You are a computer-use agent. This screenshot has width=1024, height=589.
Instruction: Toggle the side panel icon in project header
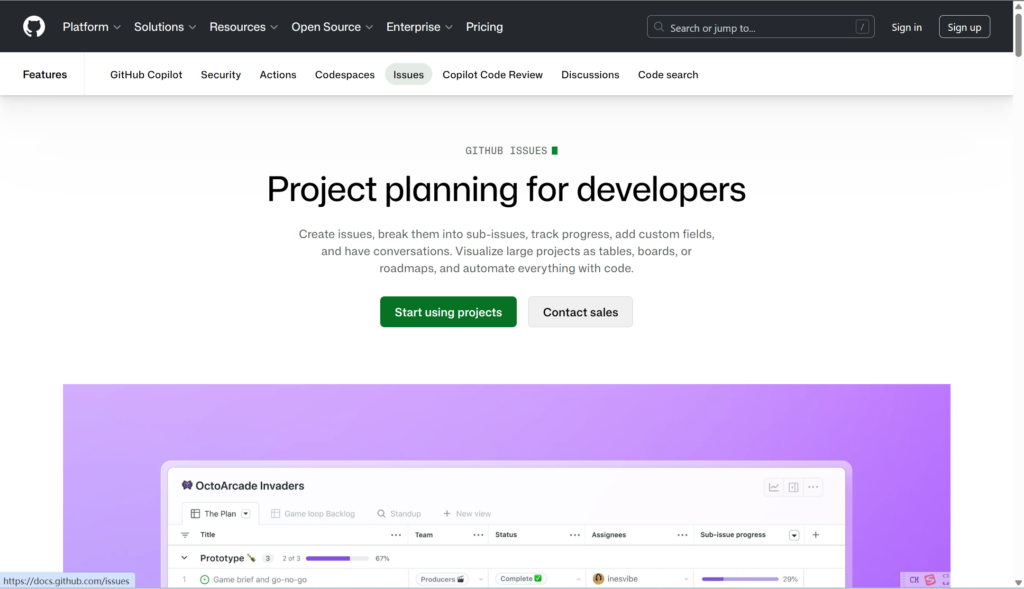793,487
